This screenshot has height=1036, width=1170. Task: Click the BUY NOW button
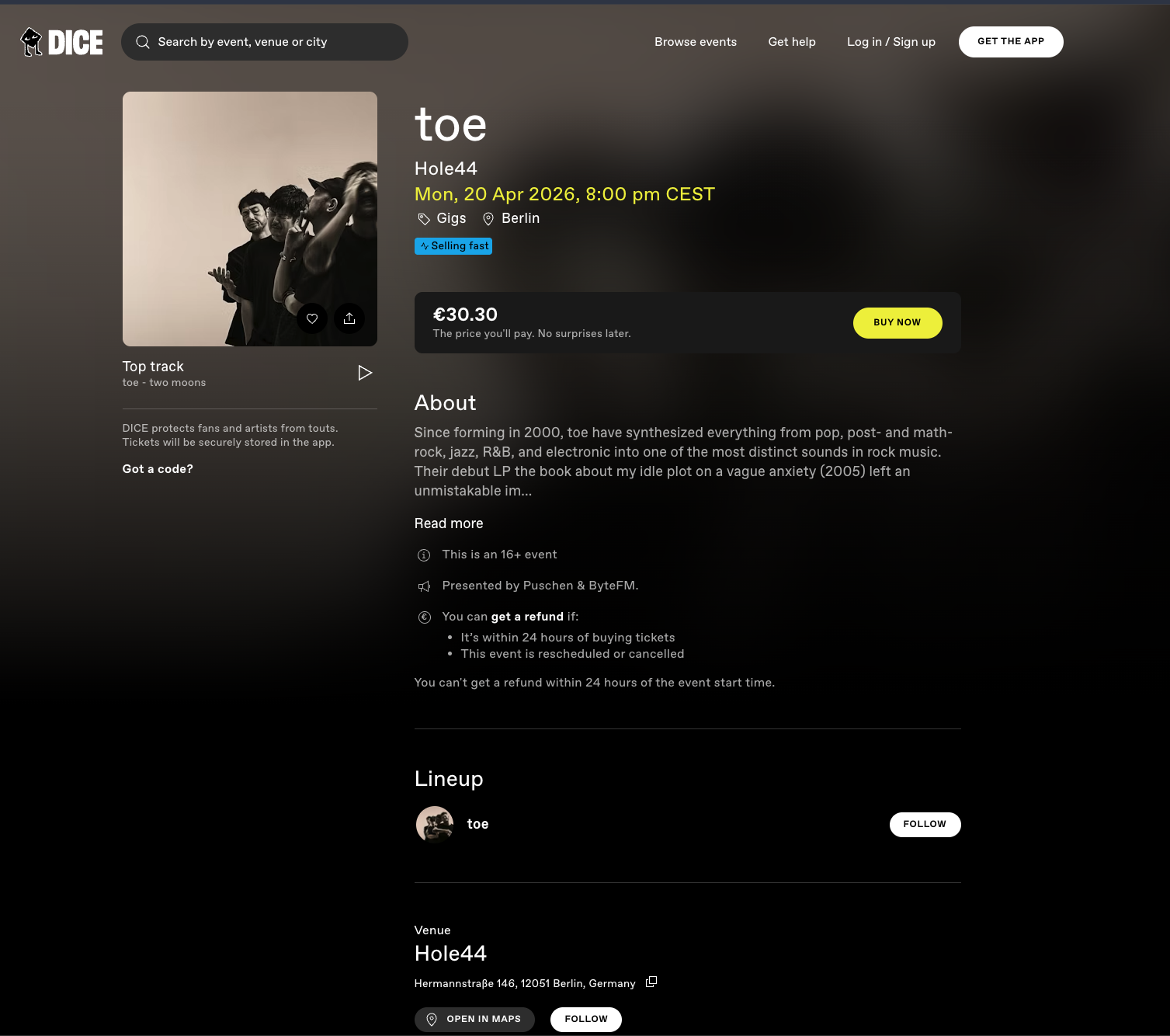[897, 322]
